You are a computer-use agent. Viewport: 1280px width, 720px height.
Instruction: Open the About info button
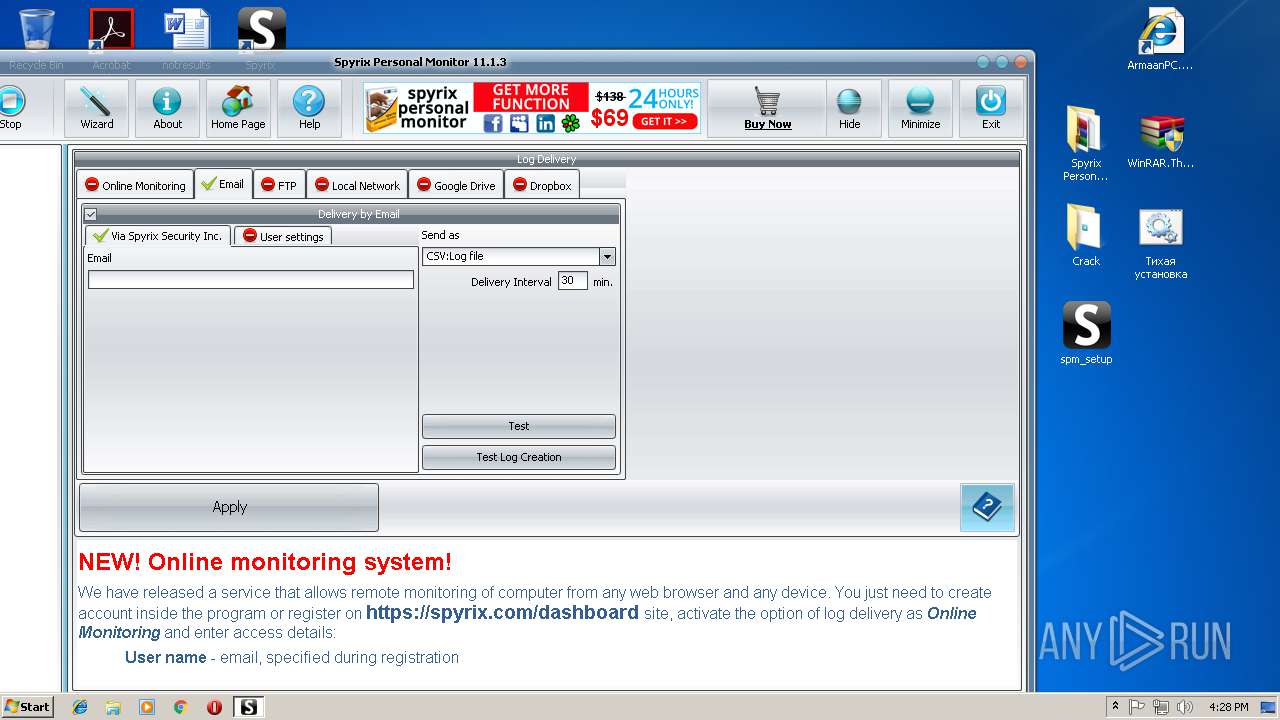[x=167, y=108]
